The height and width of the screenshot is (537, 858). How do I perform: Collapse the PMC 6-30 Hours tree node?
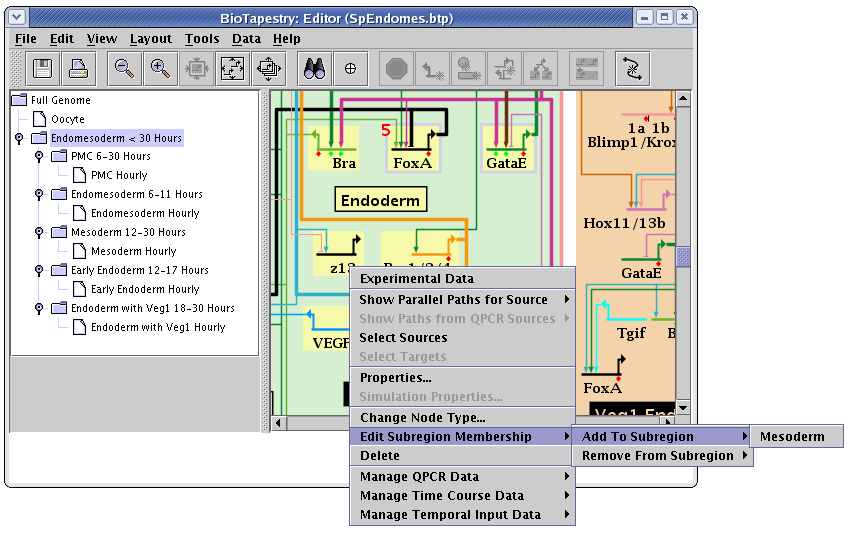[x=39, y=157]
